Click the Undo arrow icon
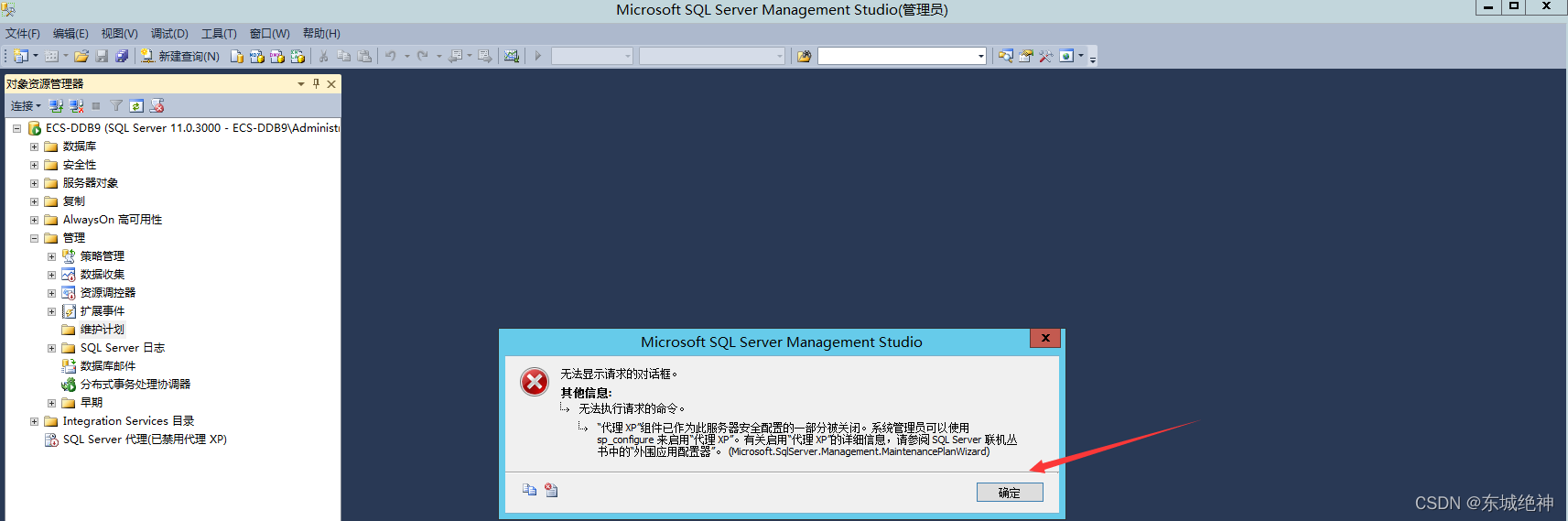1568x521 pixels. 391,56
